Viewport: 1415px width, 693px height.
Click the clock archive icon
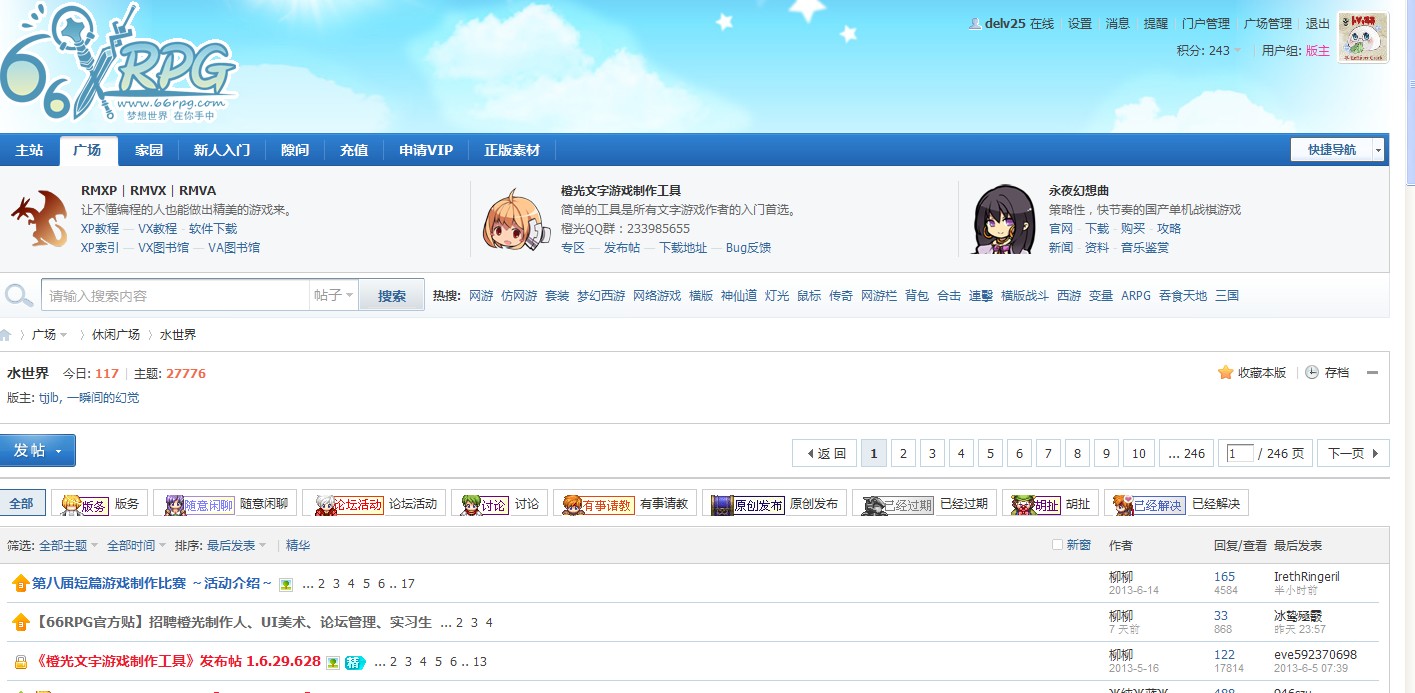click(1312, 372)
